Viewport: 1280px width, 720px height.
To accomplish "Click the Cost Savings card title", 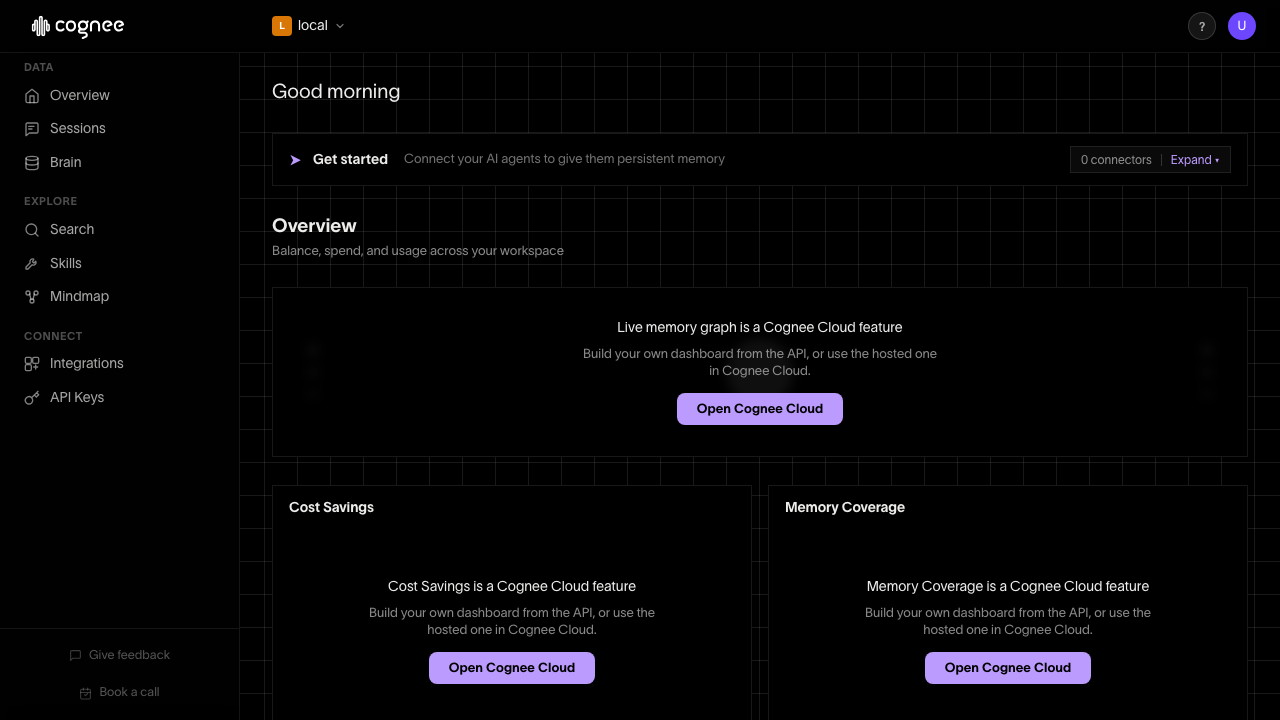I will [x=331, y=508].
